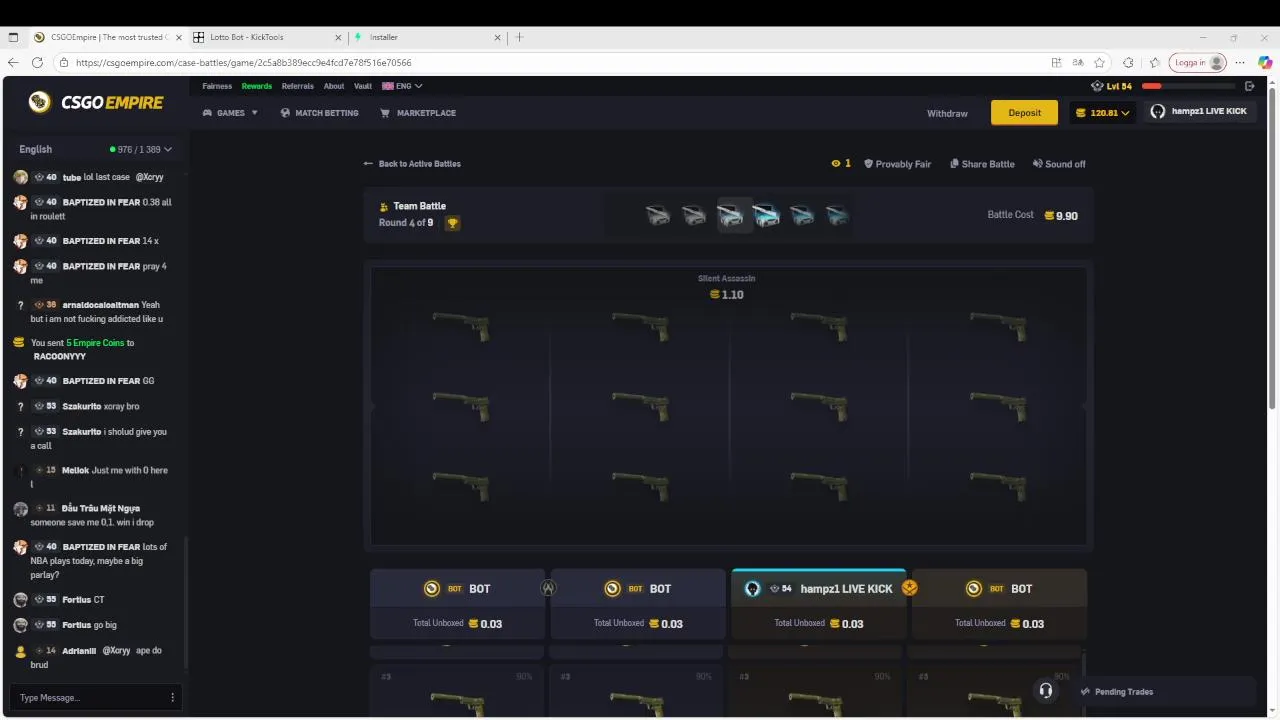1280x720 pixels.
Task: Toggle the Sound off control
Action: point(1059,164)
